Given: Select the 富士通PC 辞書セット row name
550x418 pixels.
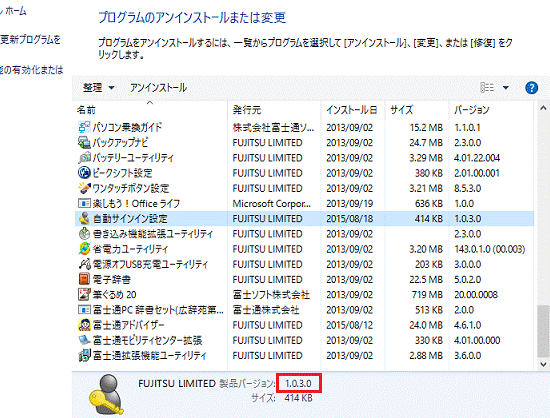Looking at the screenshot, I should (158, 310).
